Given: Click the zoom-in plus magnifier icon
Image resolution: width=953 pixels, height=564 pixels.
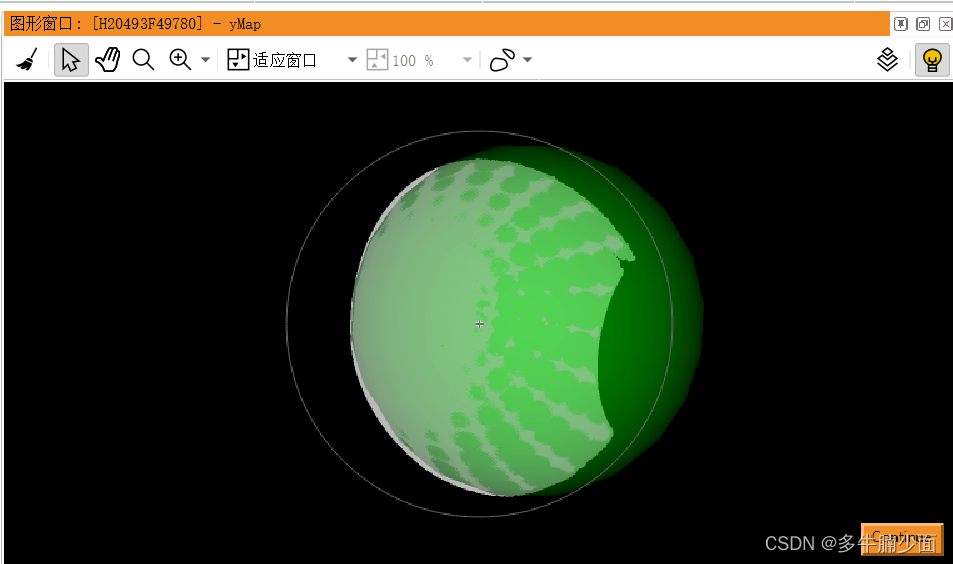Looking at the screenshot, I should (x=180, y=60).
